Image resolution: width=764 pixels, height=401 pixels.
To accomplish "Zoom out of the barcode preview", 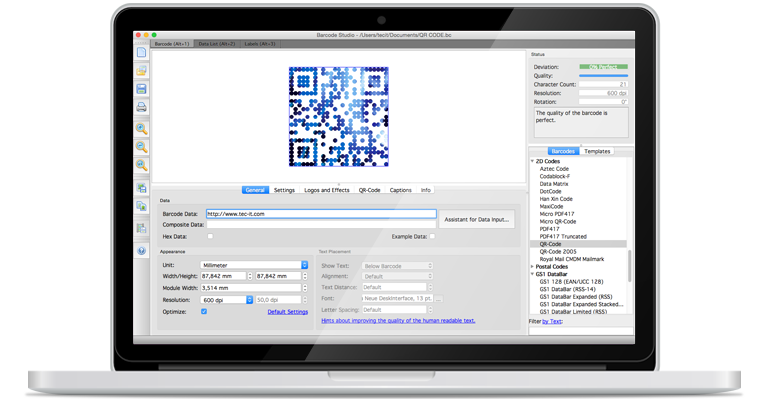I will click(141, 147).
